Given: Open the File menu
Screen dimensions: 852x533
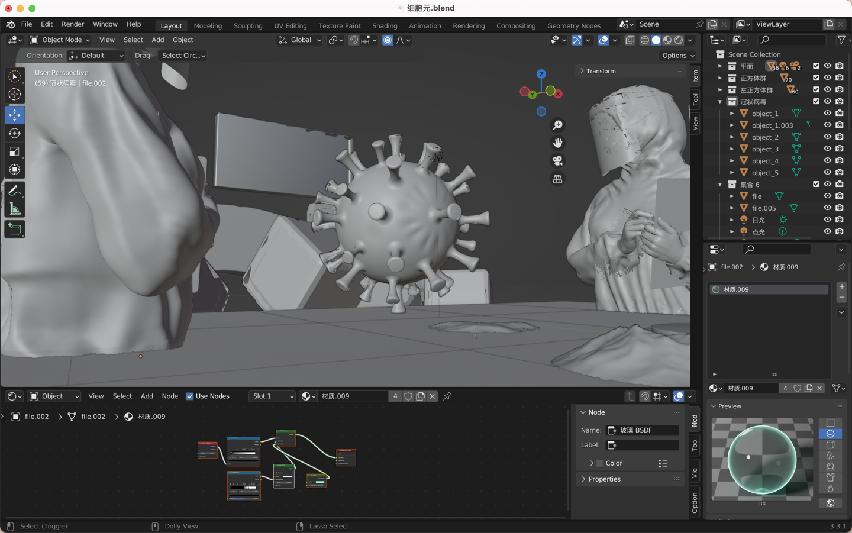Looking at the screenshot, I should pyautogui.click(x=26, y=24).
